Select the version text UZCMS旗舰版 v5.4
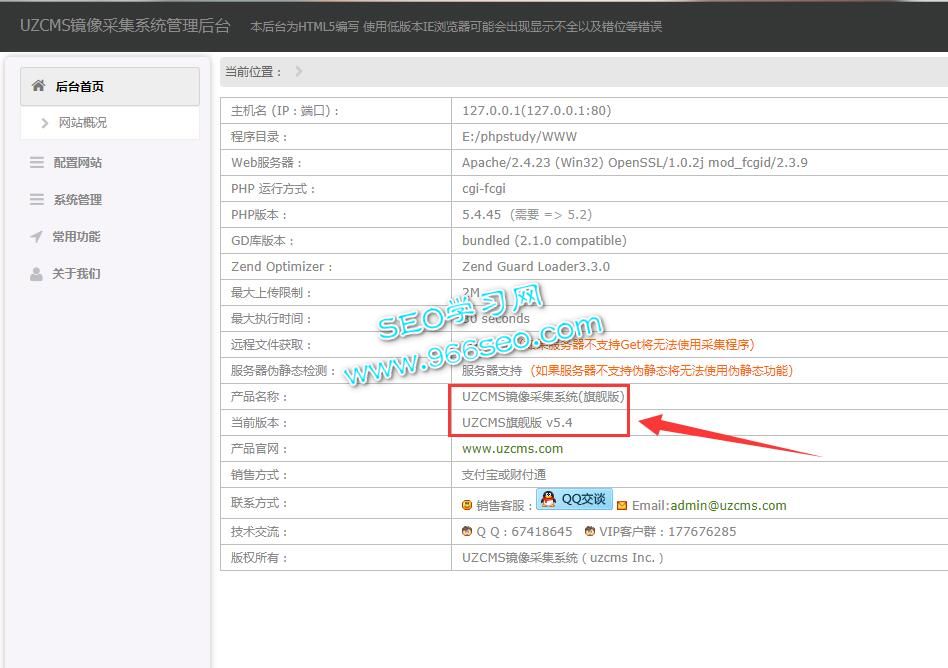 click(x=517, y=423)
